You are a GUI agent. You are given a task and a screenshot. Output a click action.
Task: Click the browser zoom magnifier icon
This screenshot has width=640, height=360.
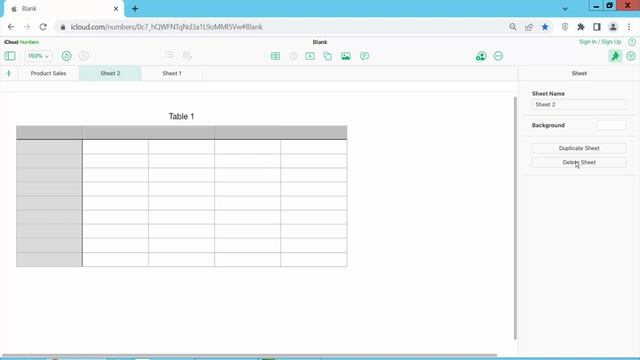[x=513, y=27]
